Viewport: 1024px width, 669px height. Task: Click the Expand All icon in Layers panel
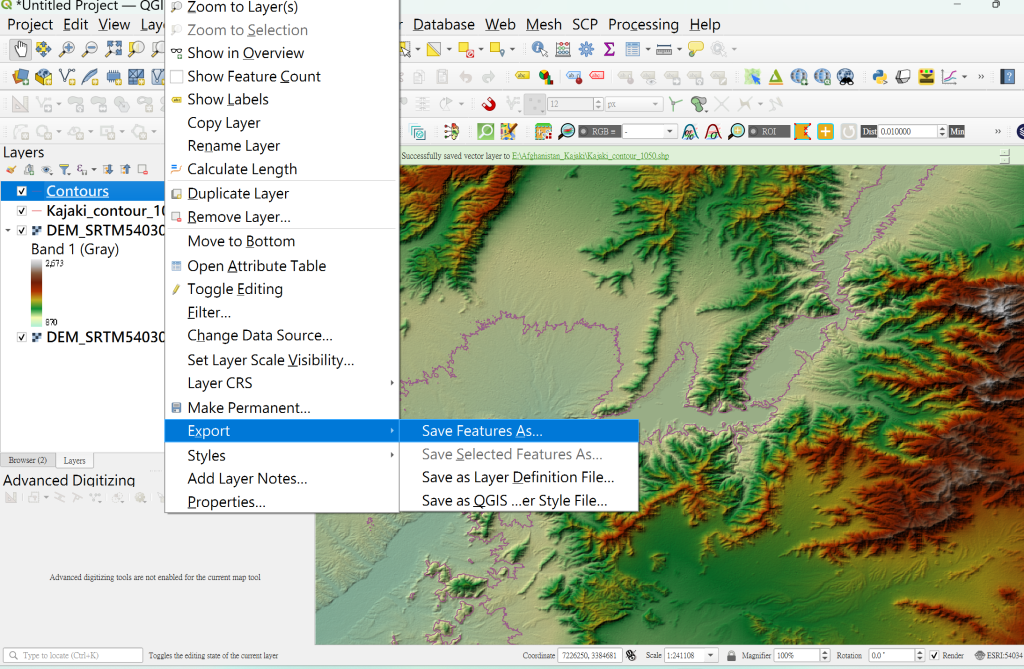pos(108,170)
